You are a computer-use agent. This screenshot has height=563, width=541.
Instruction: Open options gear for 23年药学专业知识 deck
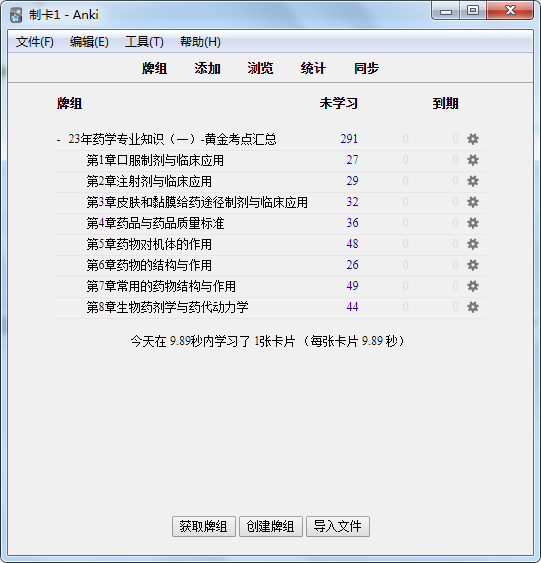473,139
